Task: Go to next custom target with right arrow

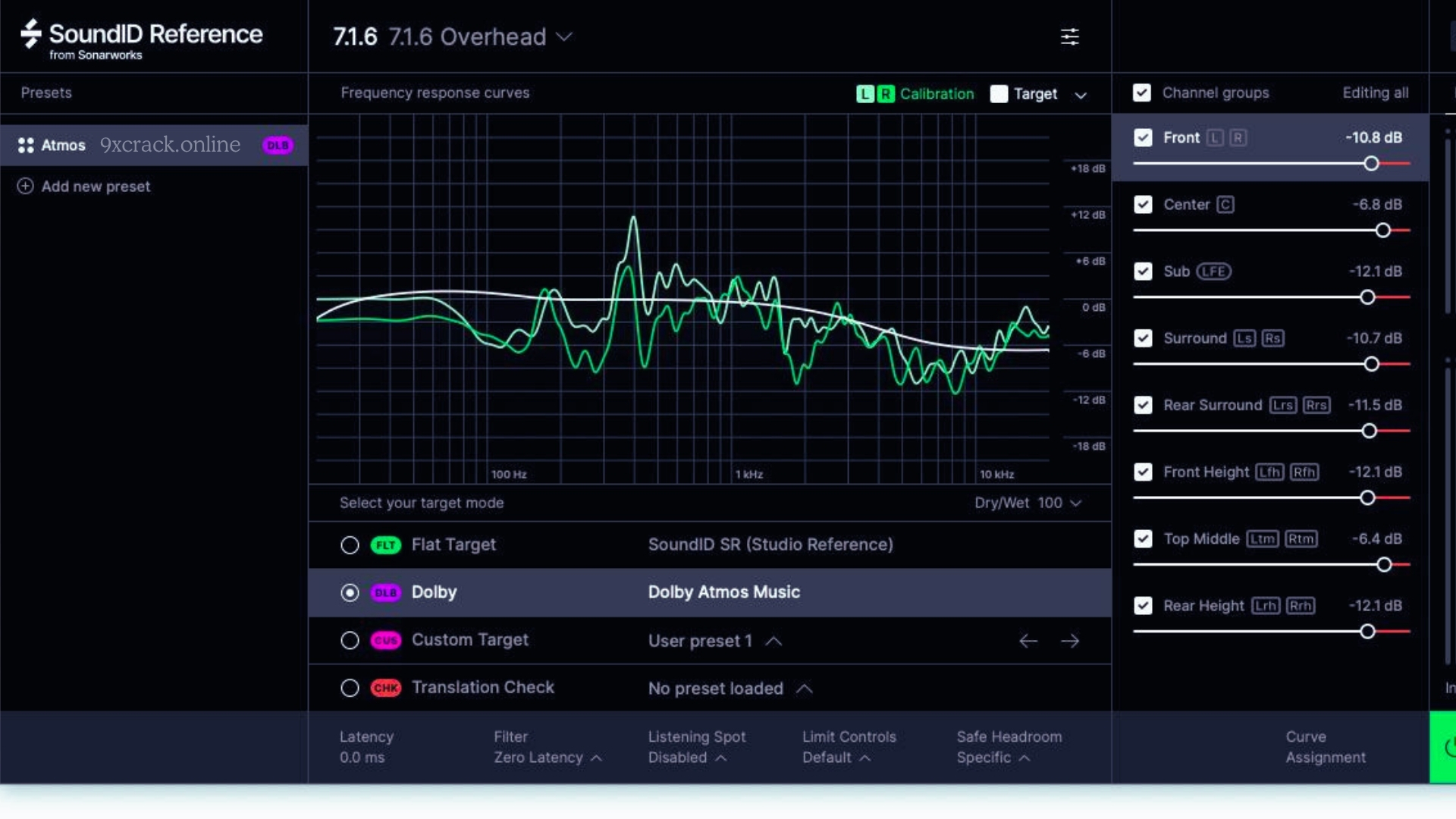Action: pos(1070,641)
